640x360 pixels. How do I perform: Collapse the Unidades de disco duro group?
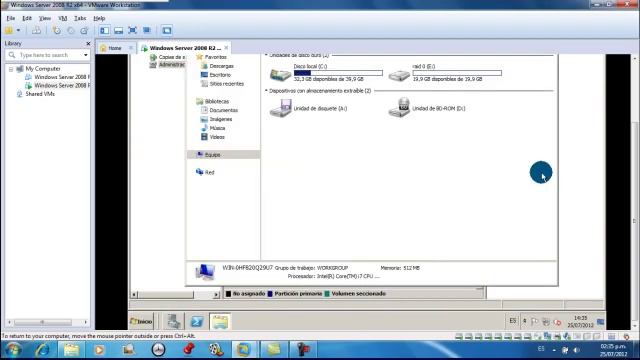[266, 55]
